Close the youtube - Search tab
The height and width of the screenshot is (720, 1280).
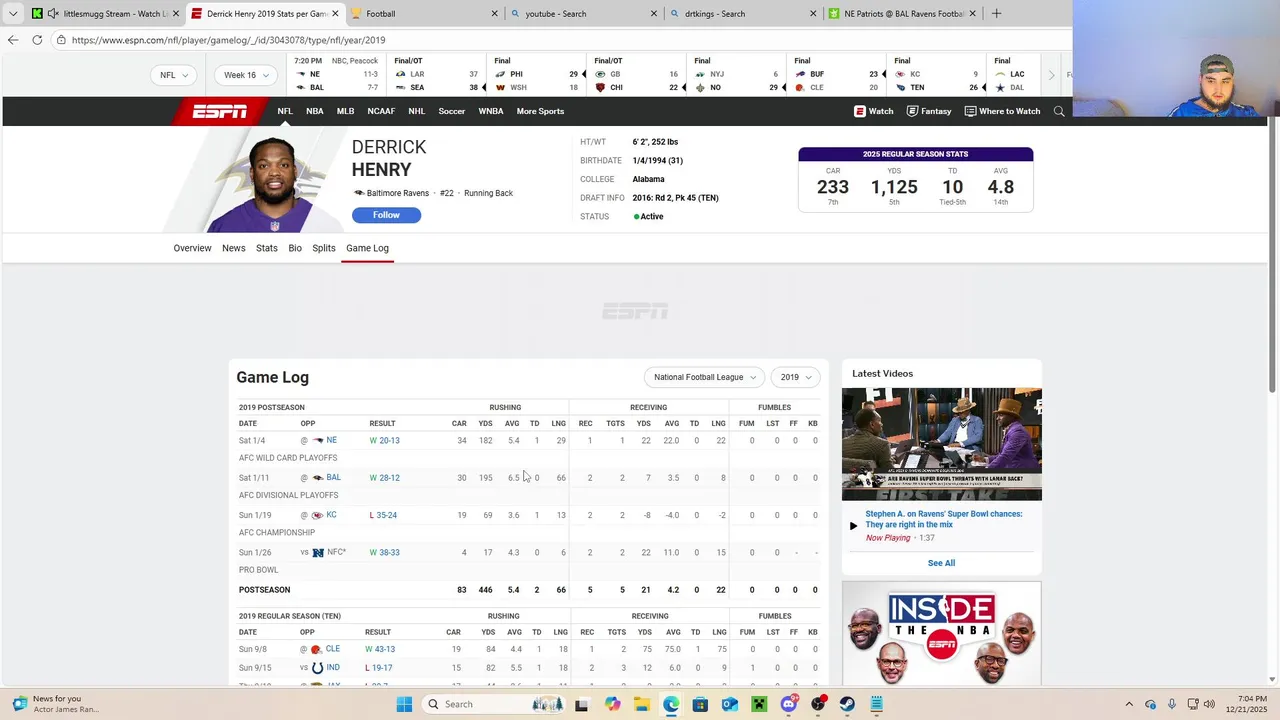(654, 14)
